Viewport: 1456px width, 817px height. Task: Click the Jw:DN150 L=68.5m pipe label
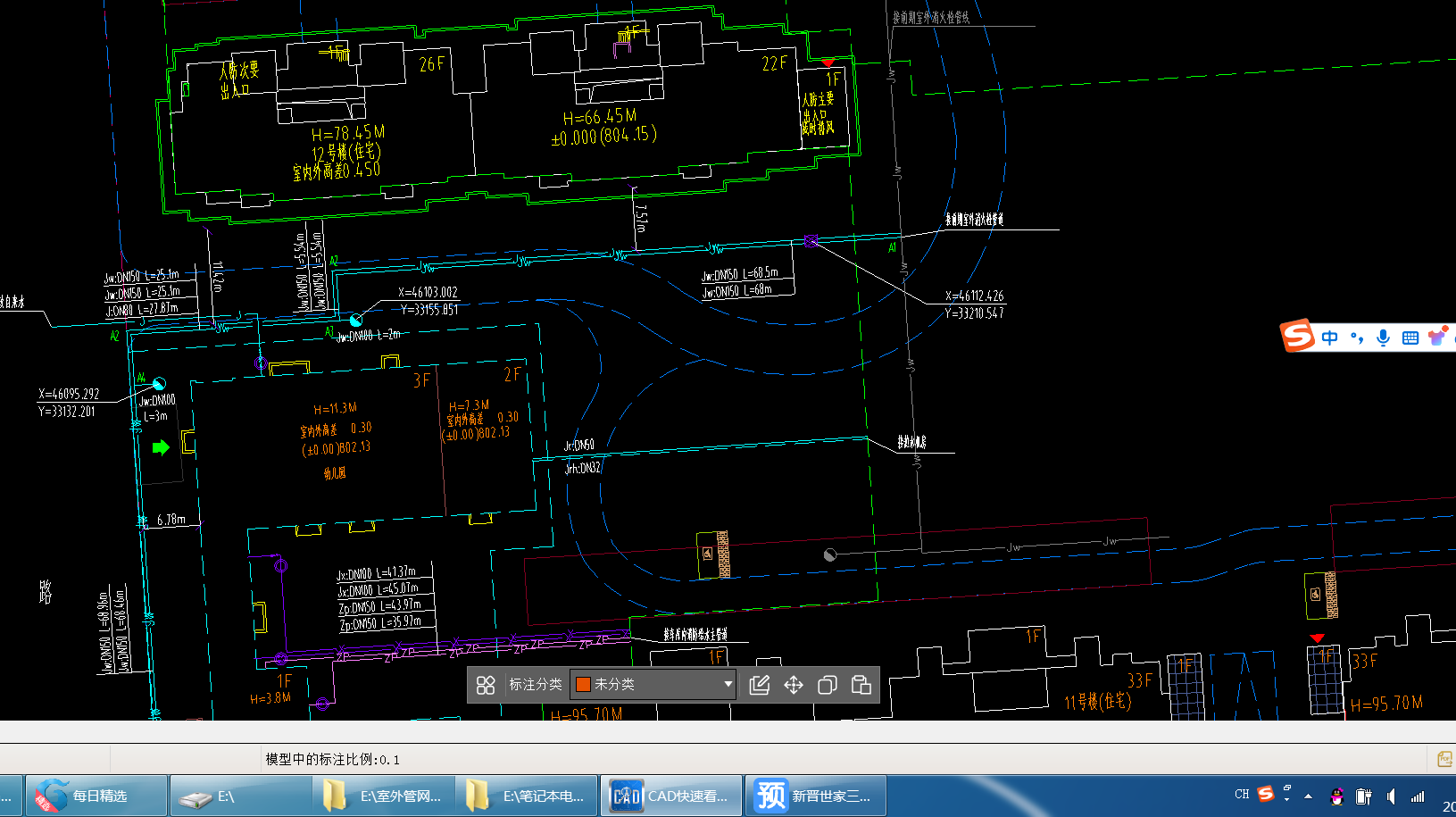click(739, 274)
